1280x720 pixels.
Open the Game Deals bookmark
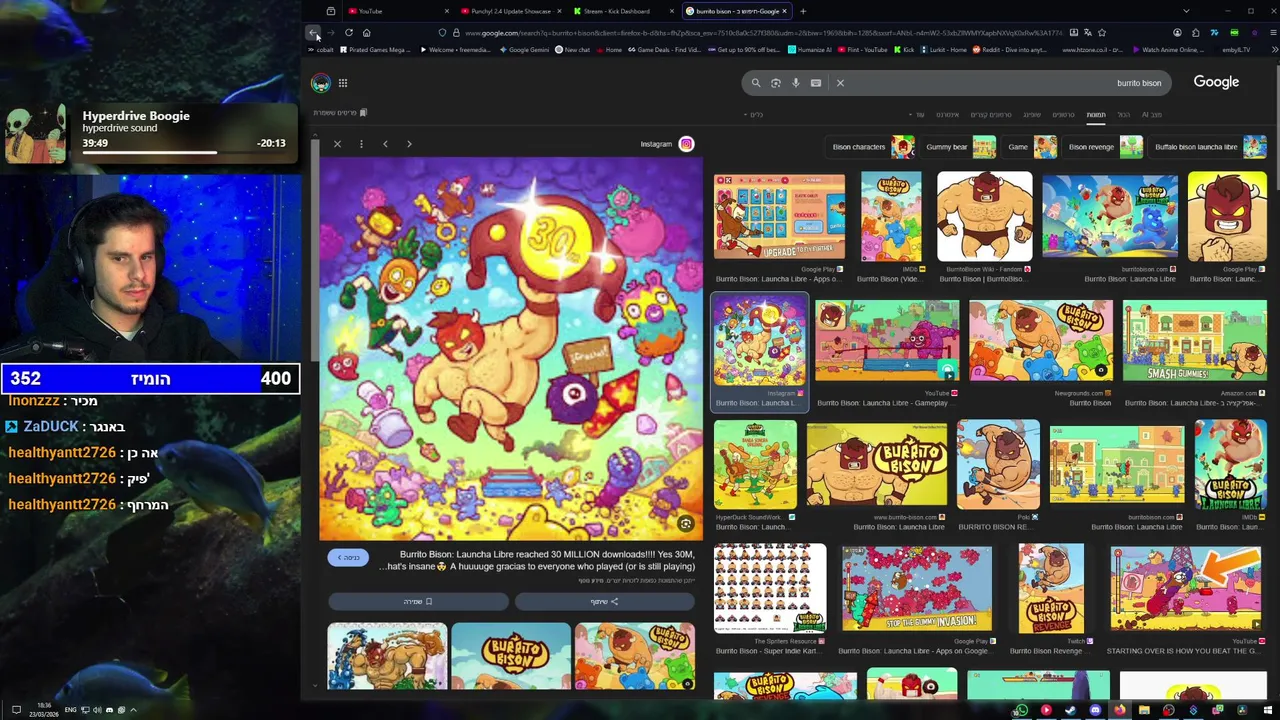click(x=665, y=50)
